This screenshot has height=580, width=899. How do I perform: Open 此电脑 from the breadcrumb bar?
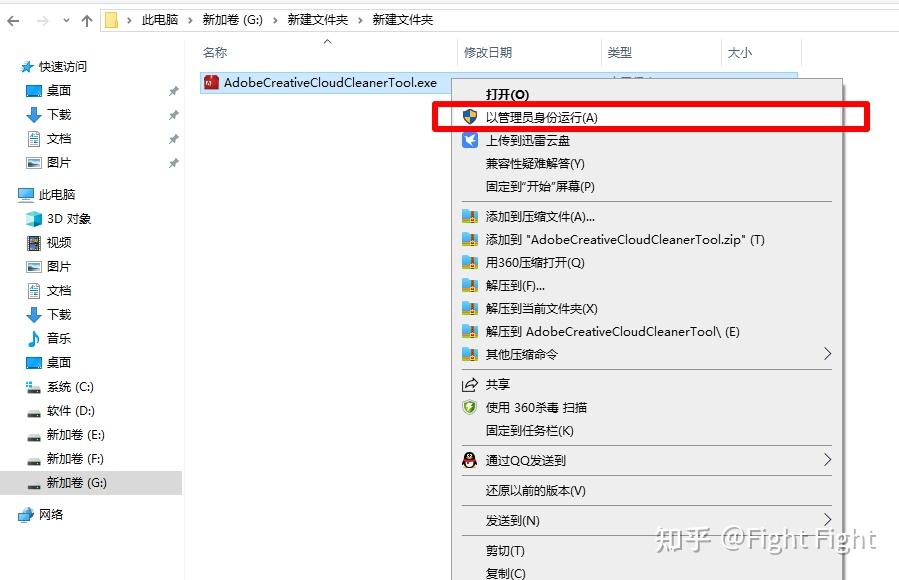click(x=161, y=18)
